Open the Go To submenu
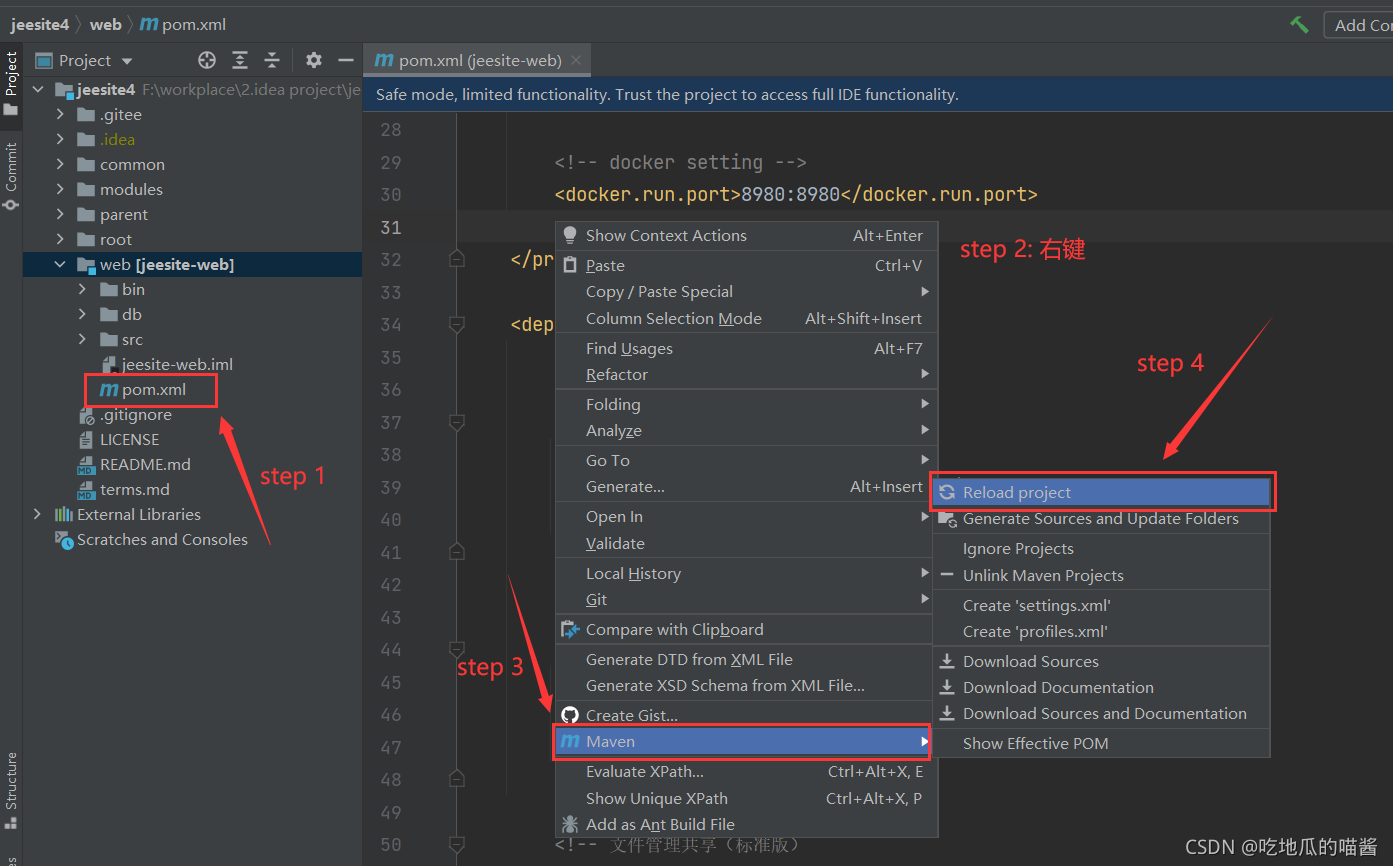 pos(746,460)
